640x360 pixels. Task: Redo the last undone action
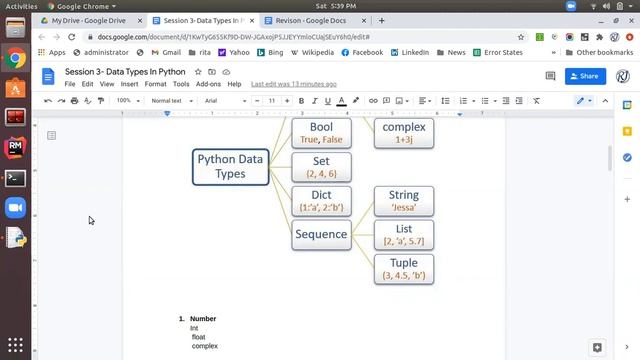click(x=61, y=101)
